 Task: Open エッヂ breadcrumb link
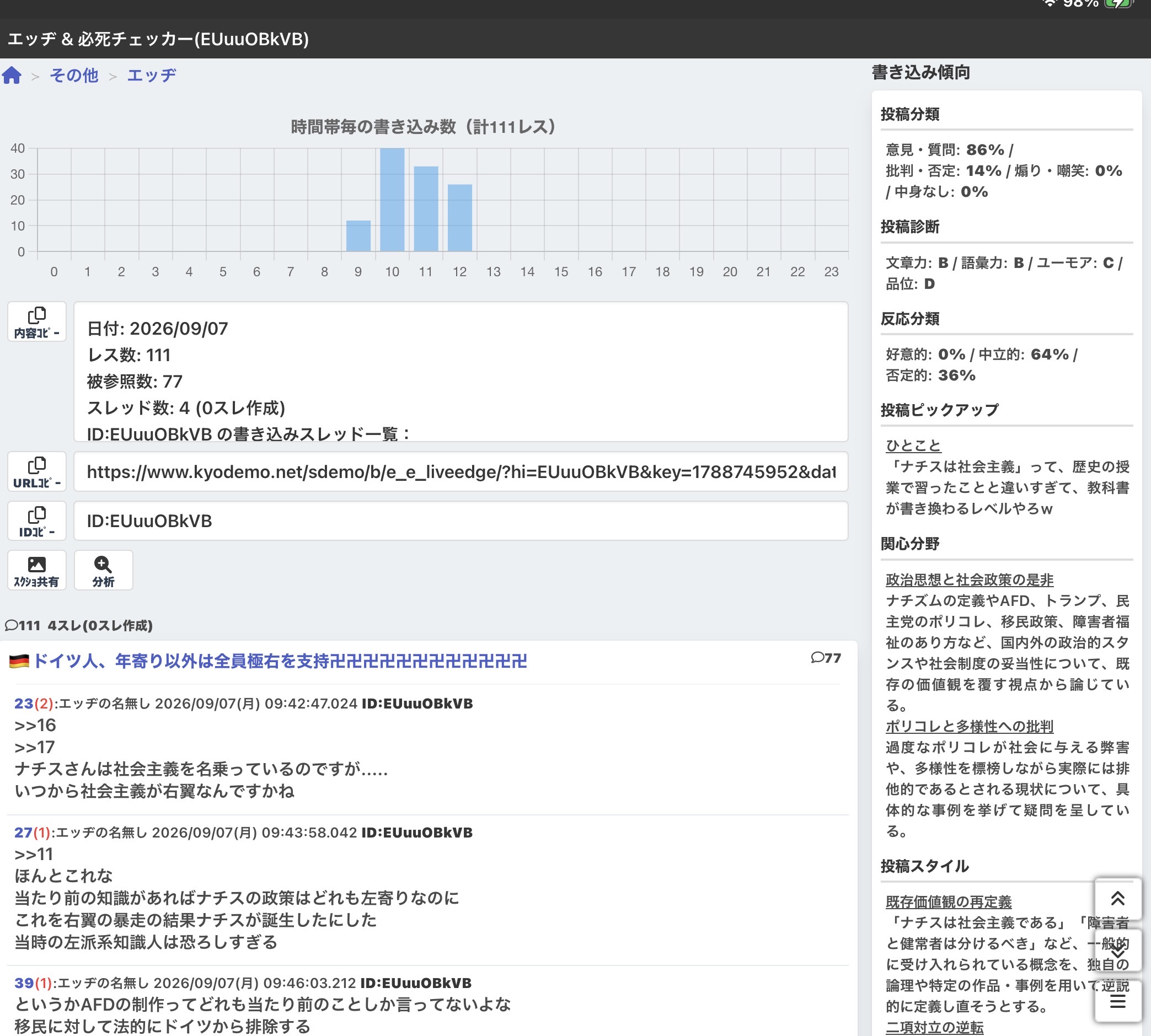(x=152, y=75)
